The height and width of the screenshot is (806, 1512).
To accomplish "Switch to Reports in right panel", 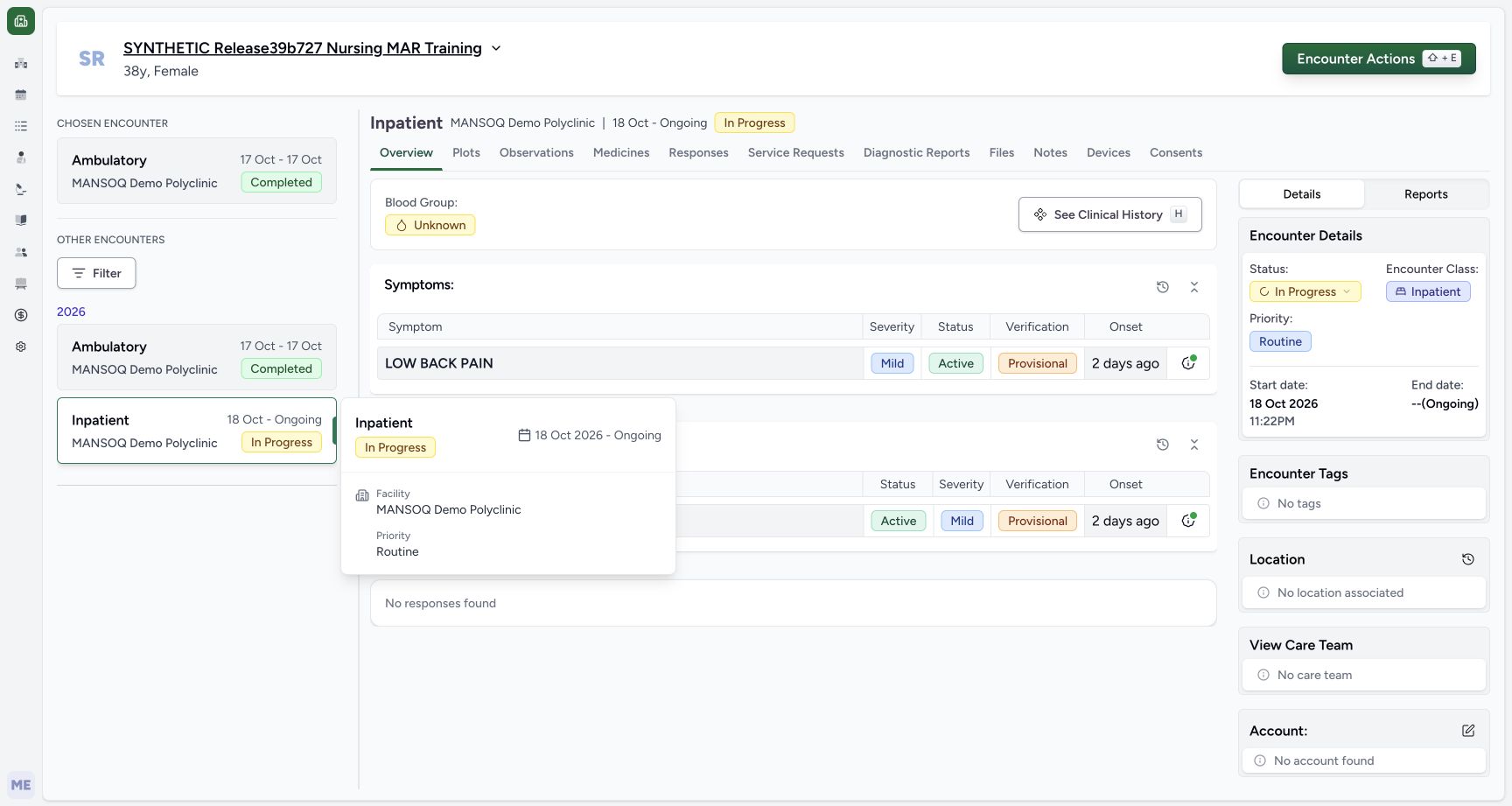I will tap(1426, 194).
